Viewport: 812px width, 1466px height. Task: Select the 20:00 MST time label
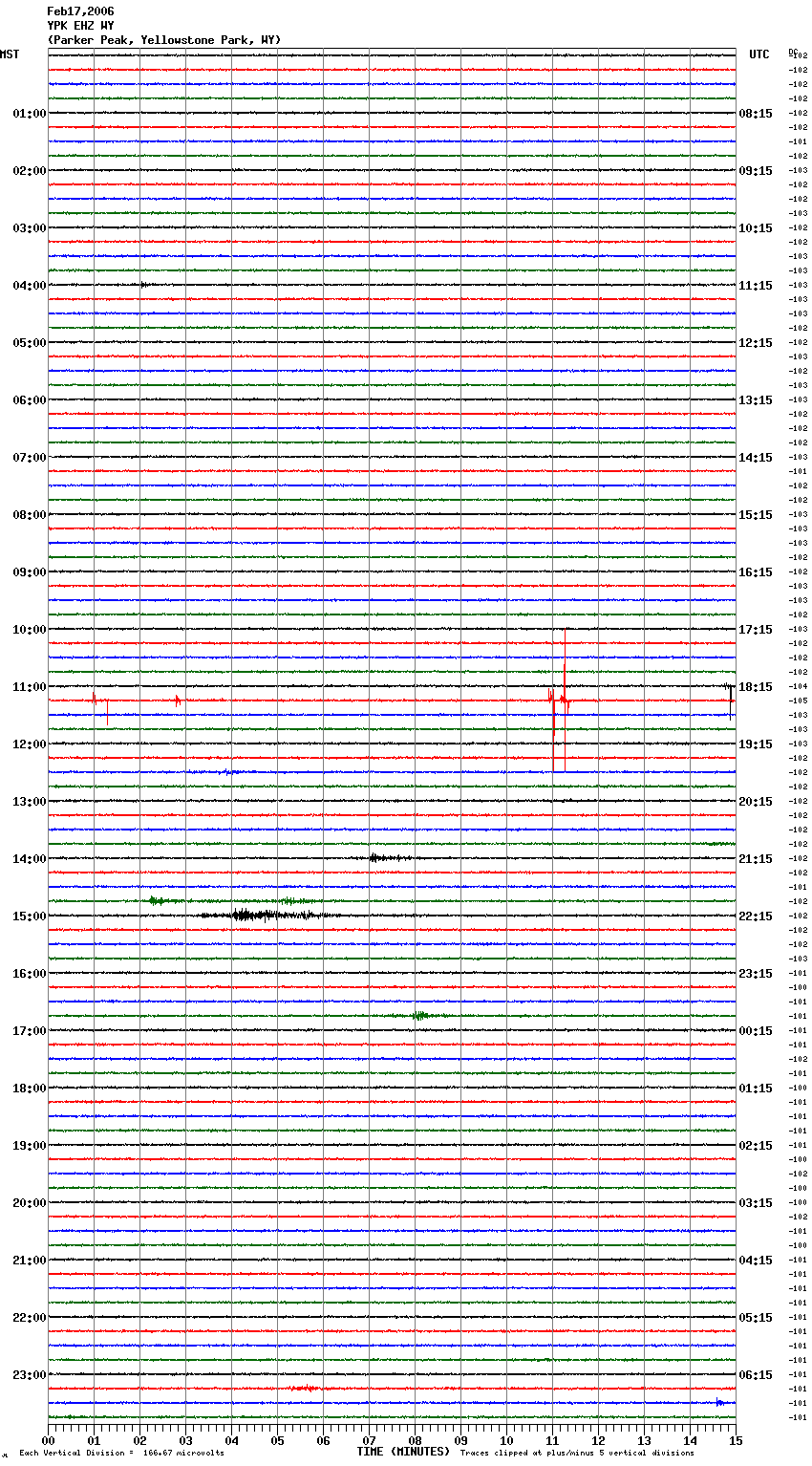coord(29,1203)
